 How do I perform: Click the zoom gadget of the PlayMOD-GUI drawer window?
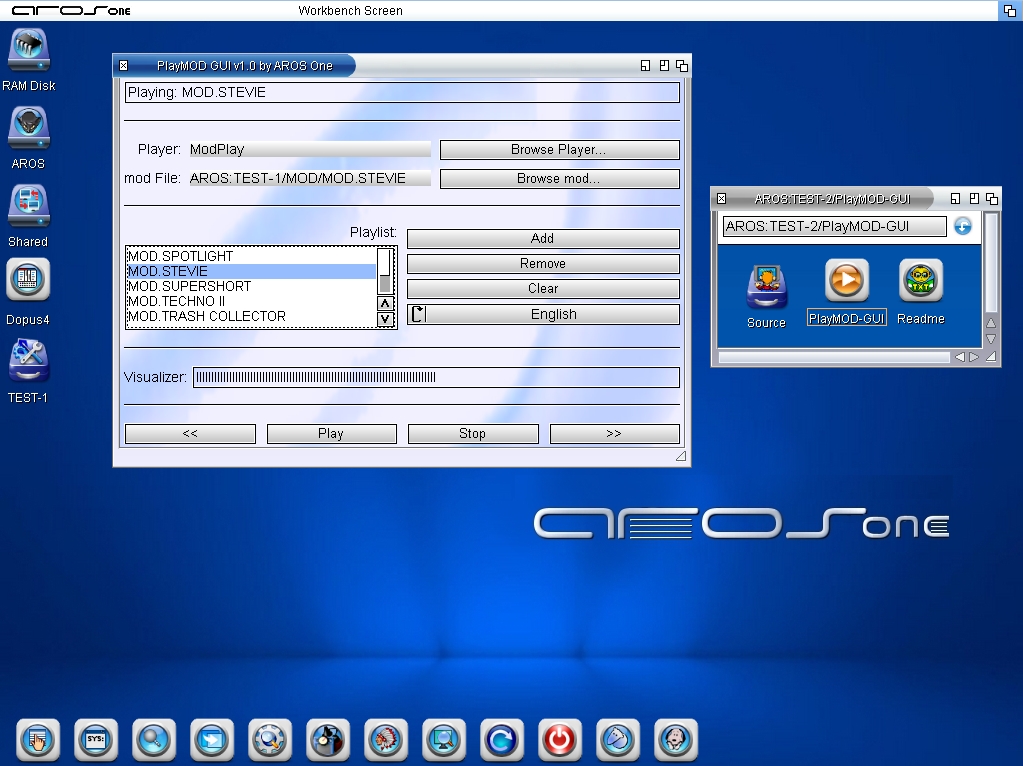[x=974, y=199]
